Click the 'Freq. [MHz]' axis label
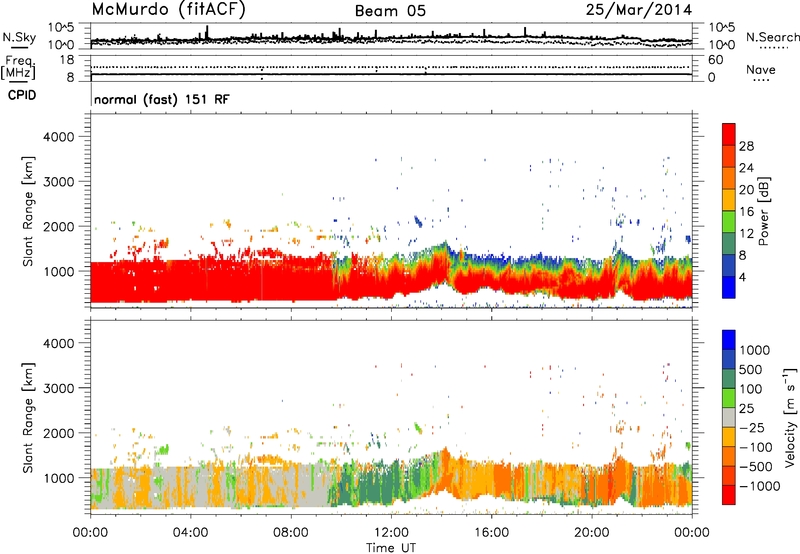Screen dimensions: 800x554 coord(18,67)
